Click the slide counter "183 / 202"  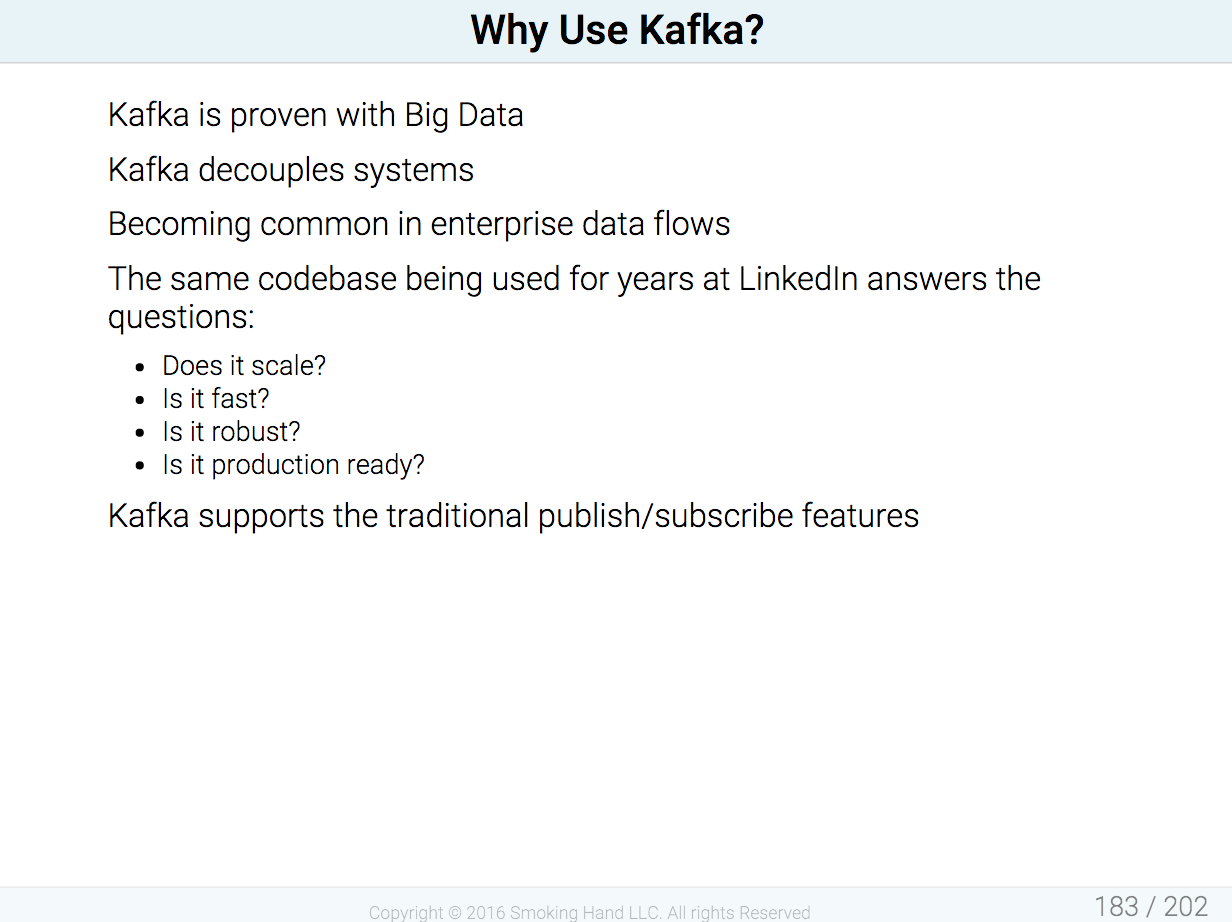tap(1151, 906)
